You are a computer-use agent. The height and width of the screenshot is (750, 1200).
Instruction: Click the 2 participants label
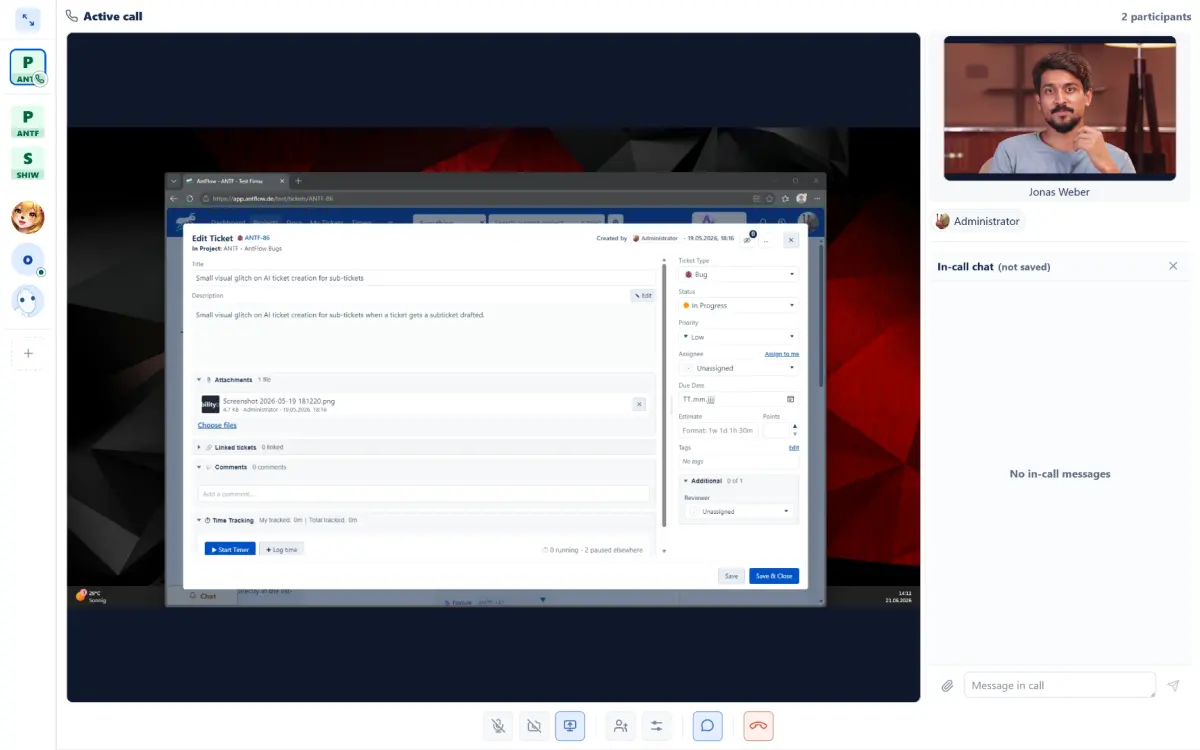(1156, 17)
